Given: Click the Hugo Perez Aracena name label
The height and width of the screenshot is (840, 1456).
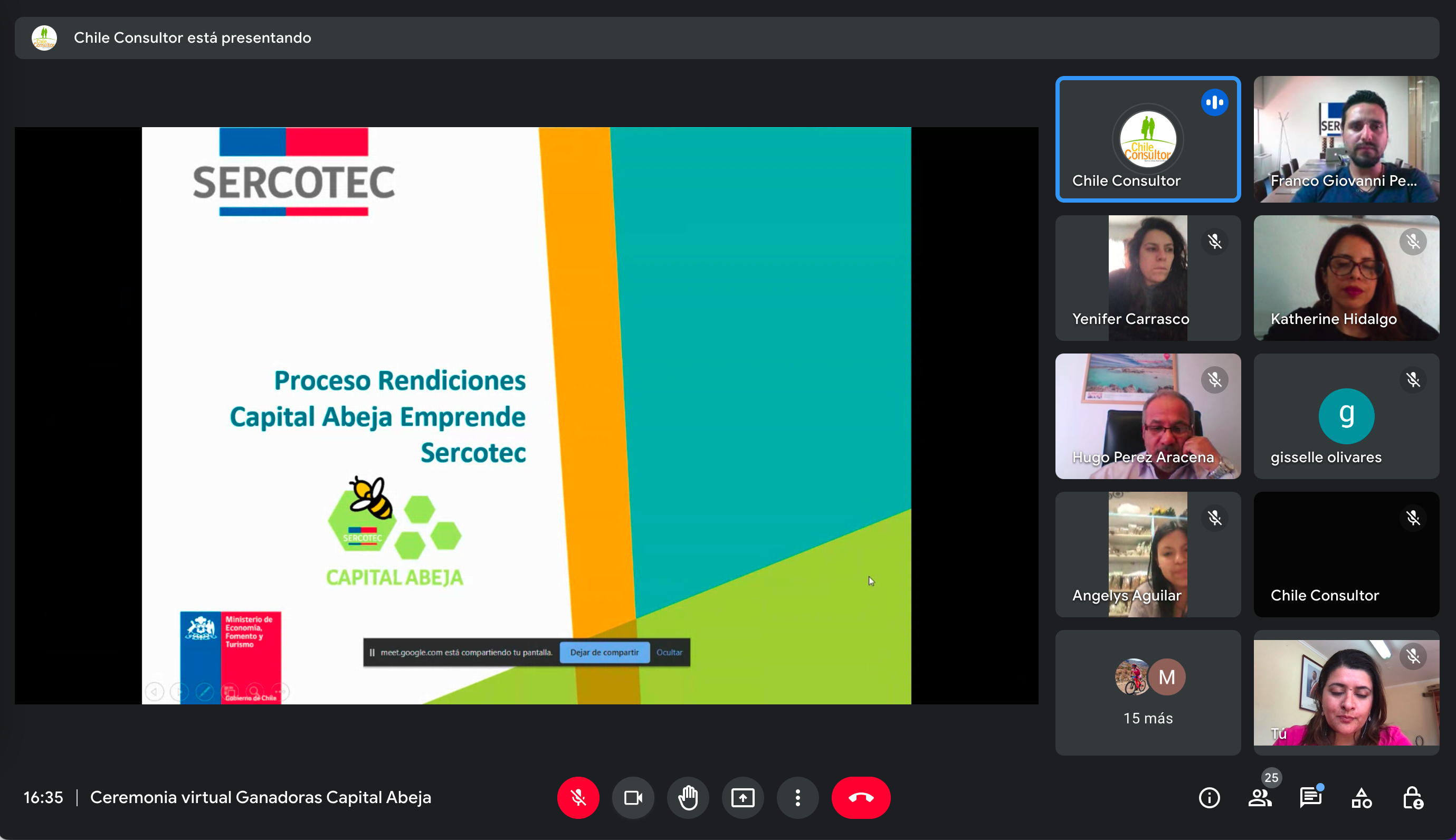Looking at the screenshot, I should click(x=1143, y=457).
